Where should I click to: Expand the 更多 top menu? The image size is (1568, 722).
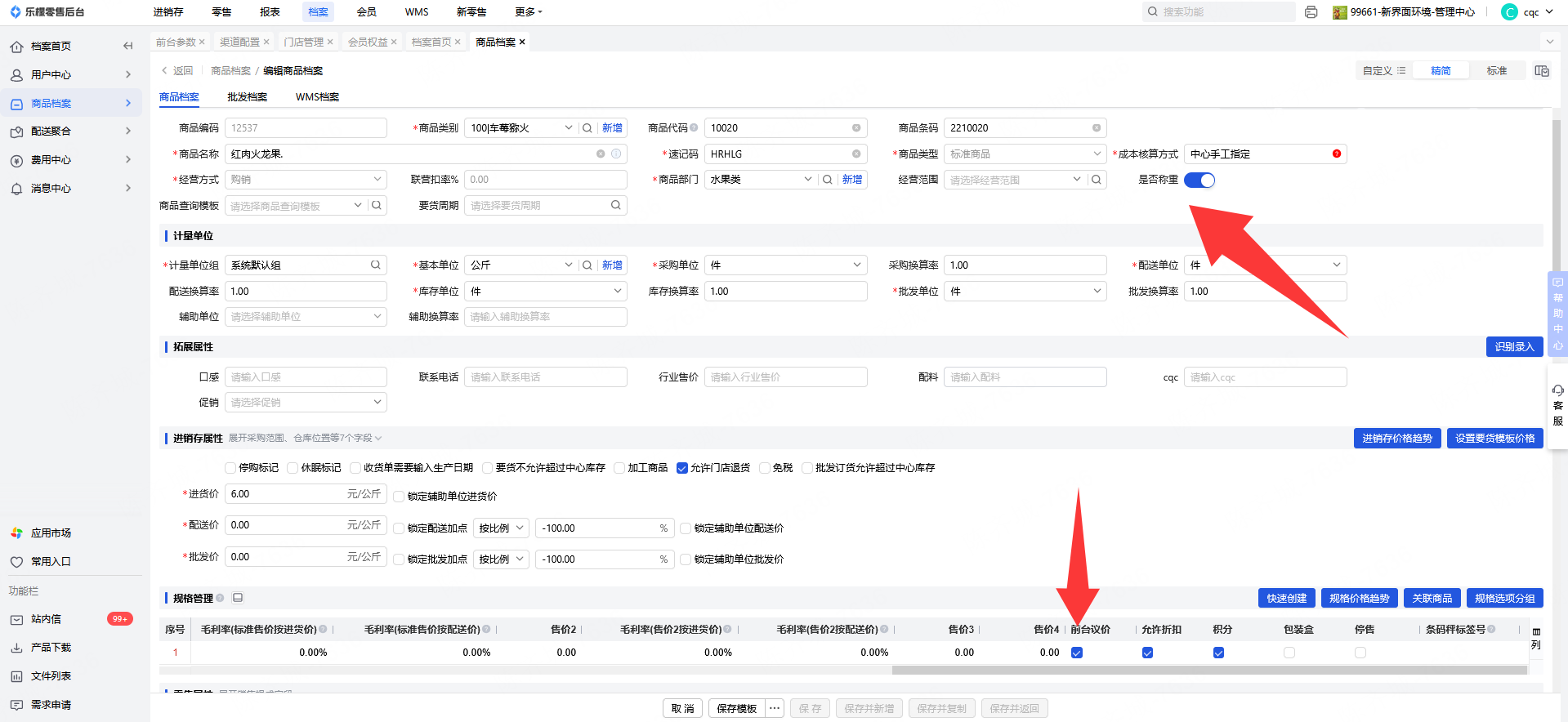529,12
